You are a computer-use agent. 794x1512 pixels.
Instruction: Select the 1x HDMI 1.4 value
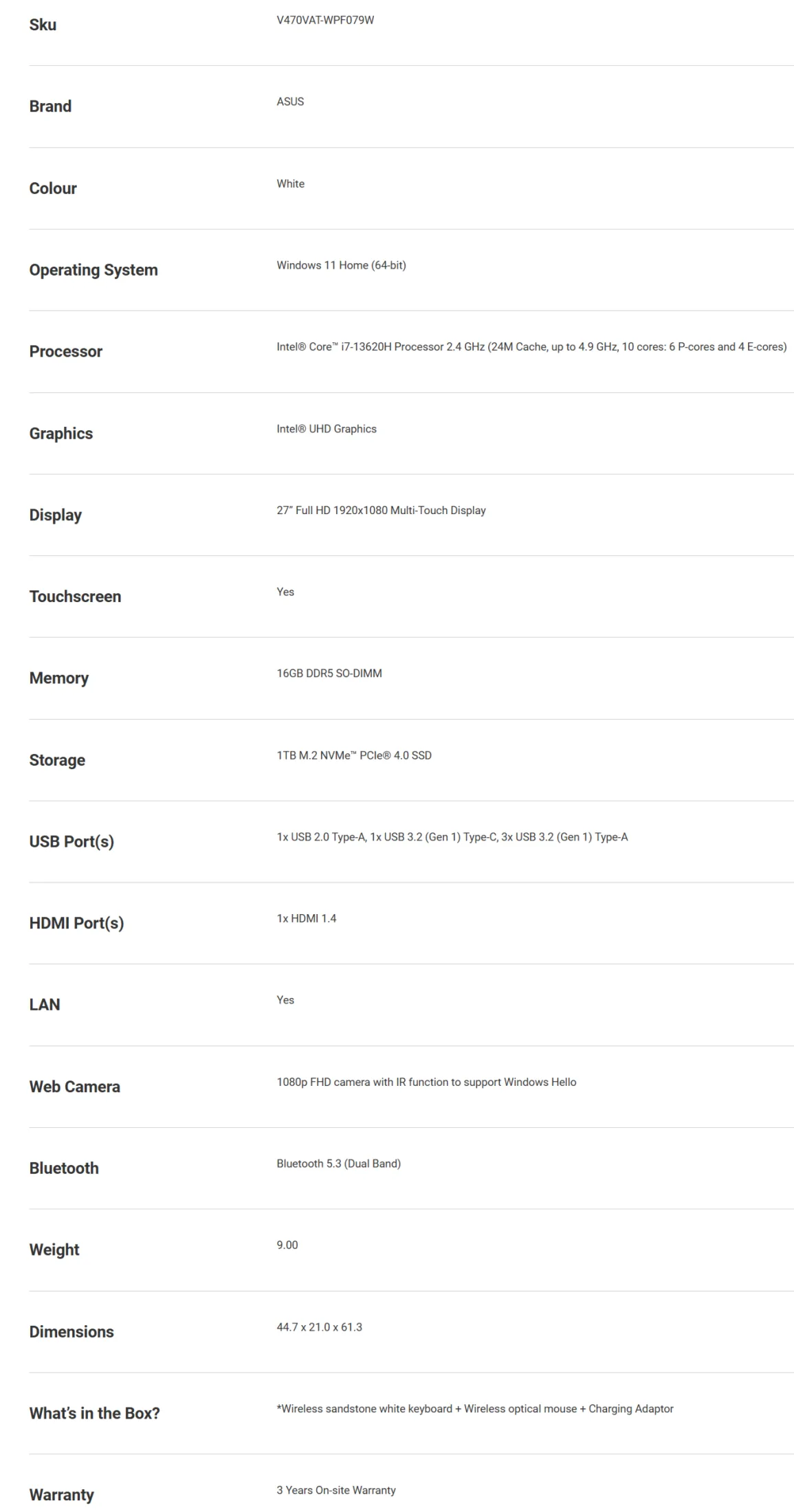click(x=307, y=919)
